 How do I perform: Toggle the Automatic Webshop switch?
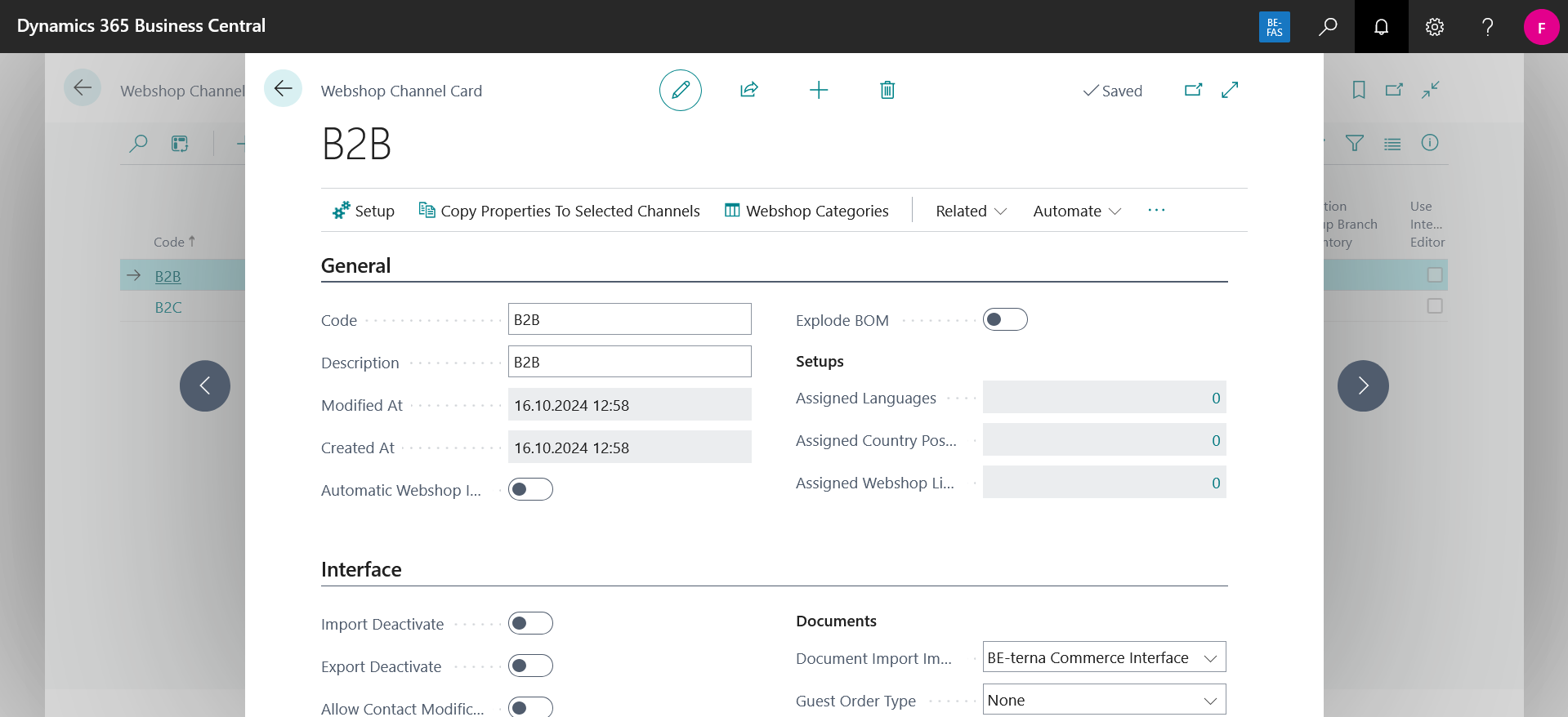530,489
